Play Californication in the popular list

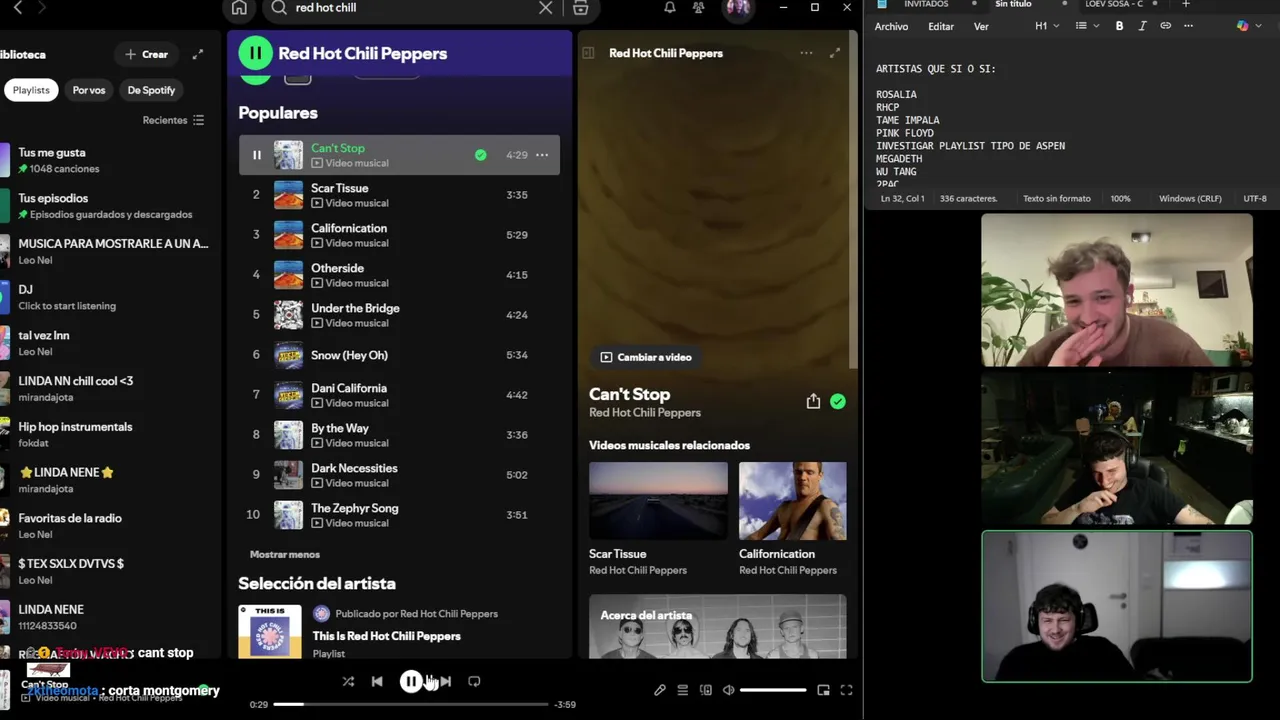click(399, 235)
